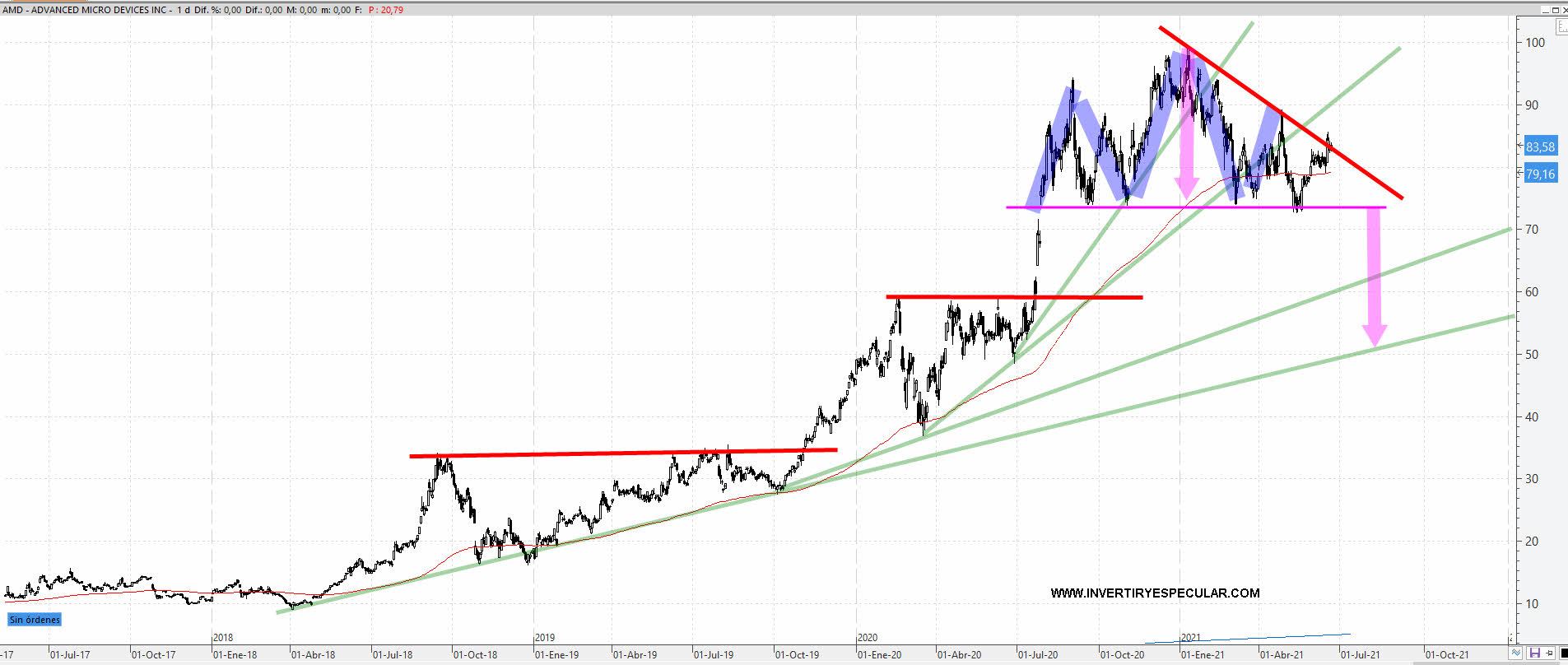This screenshot has width=1568, height=665.
Task: Click the 2019 year label on time axis
Action: tap(545, 638)
